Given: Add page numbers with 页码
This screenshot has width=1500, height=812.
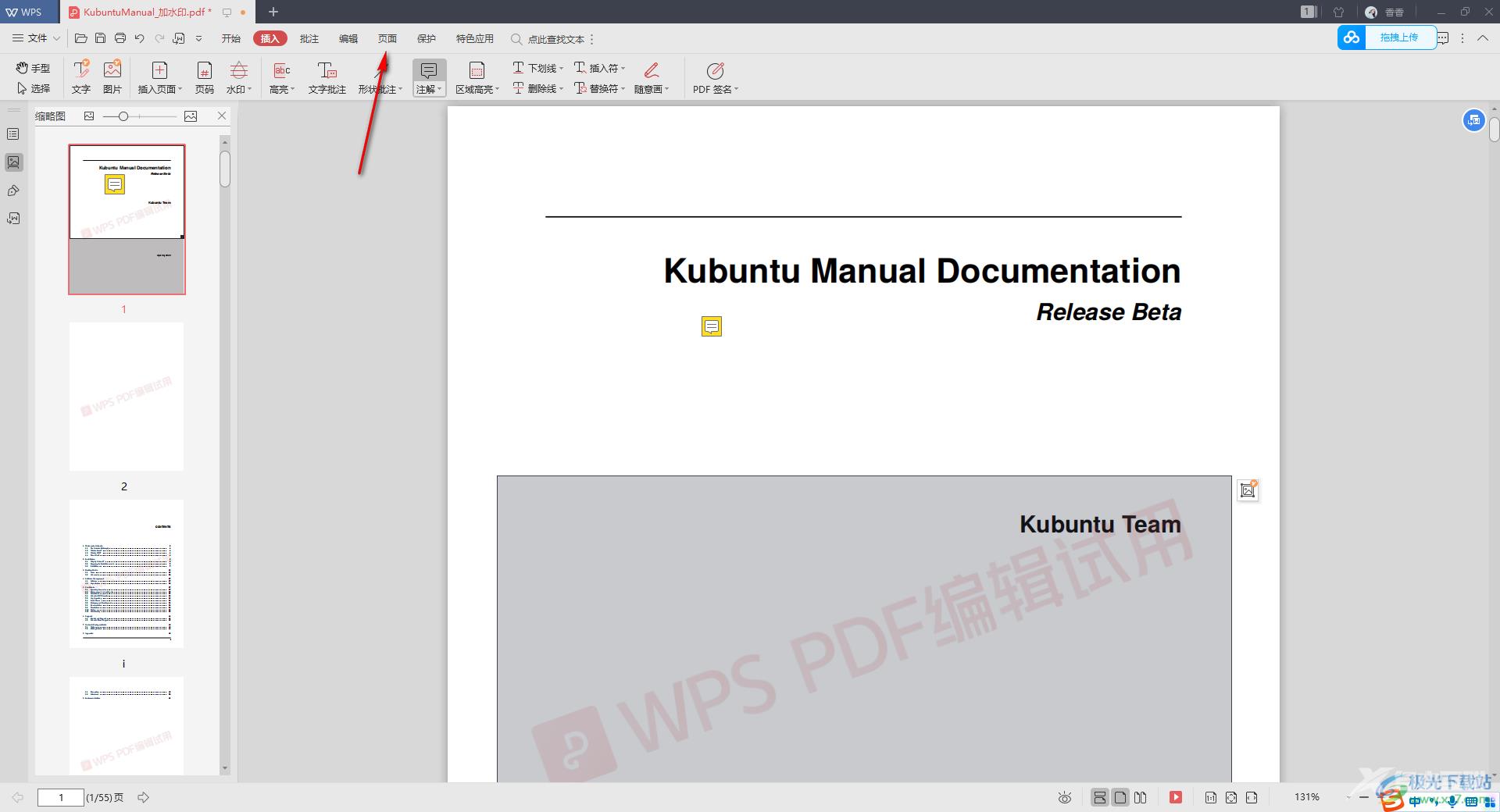Looking at the screenshot, I should pyautogui.click(x=204, y=77).
